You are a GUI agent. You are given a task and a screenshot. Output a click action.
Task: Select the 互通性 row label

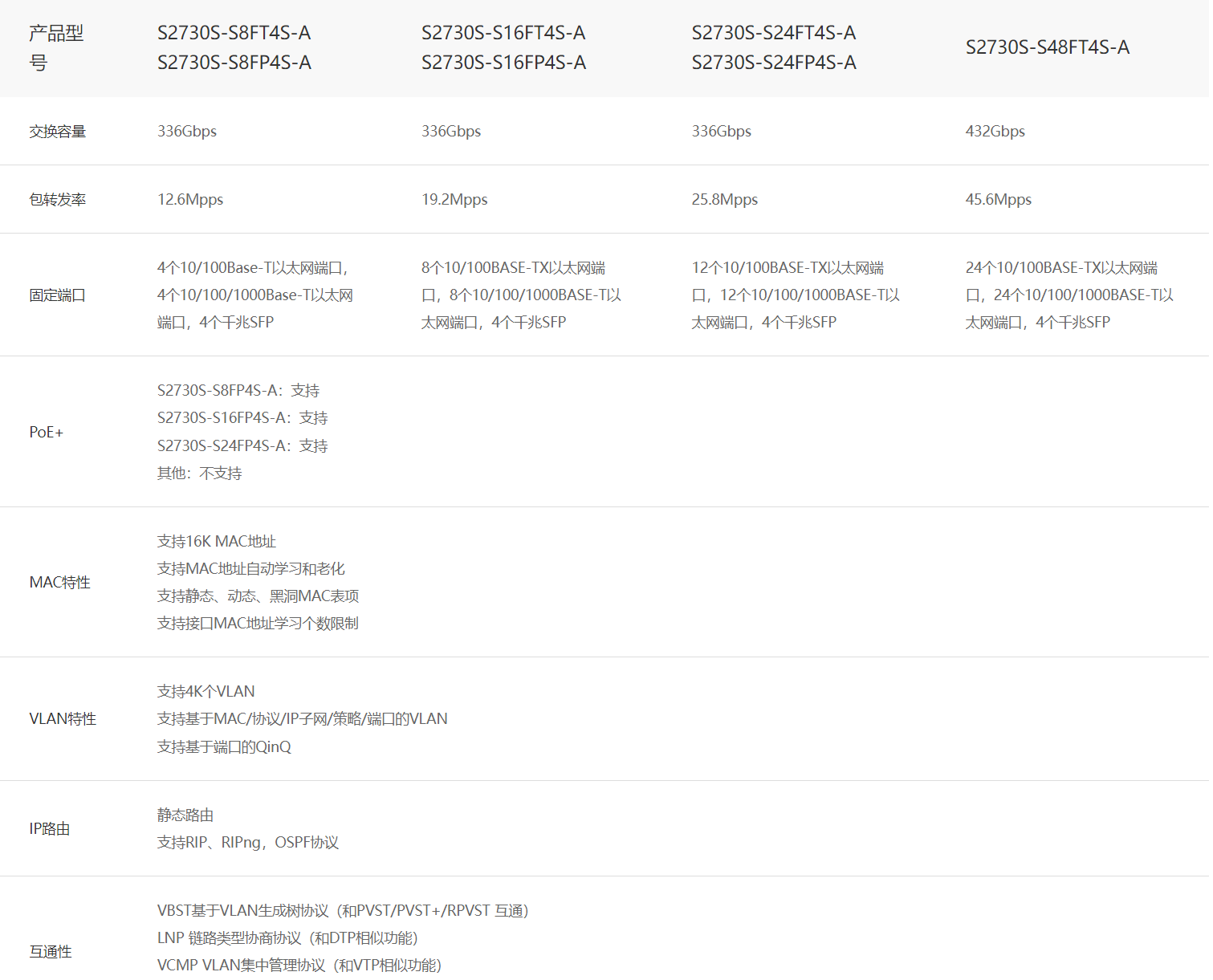(51, 952)
